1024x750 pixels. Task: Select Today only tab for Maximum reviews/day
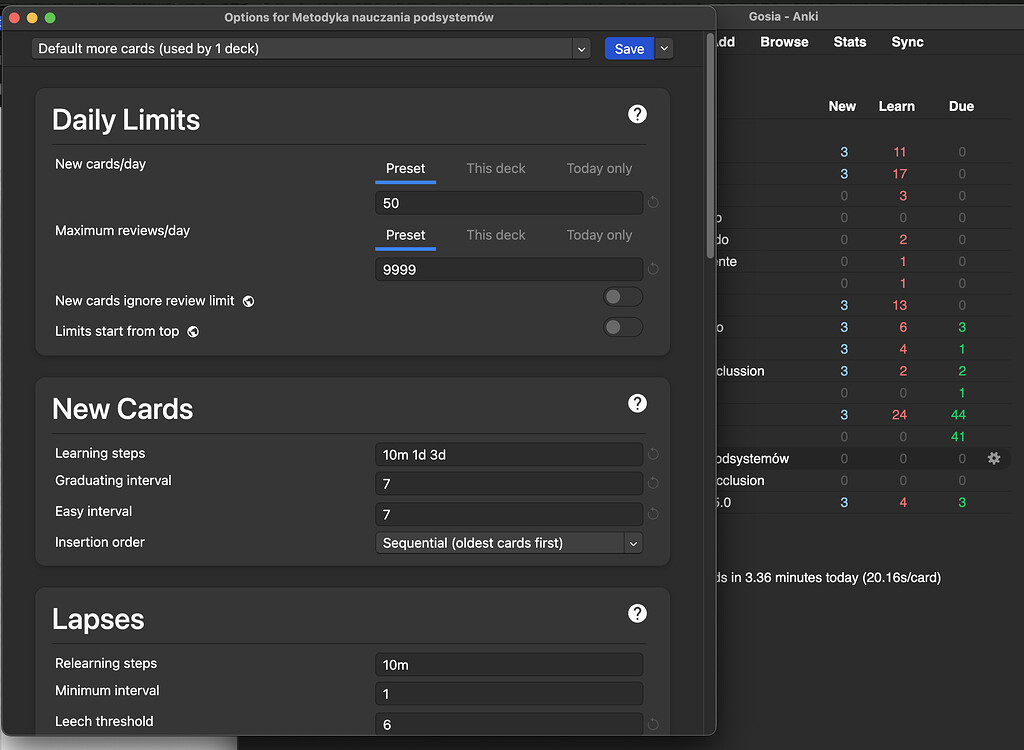click(599, 235)
